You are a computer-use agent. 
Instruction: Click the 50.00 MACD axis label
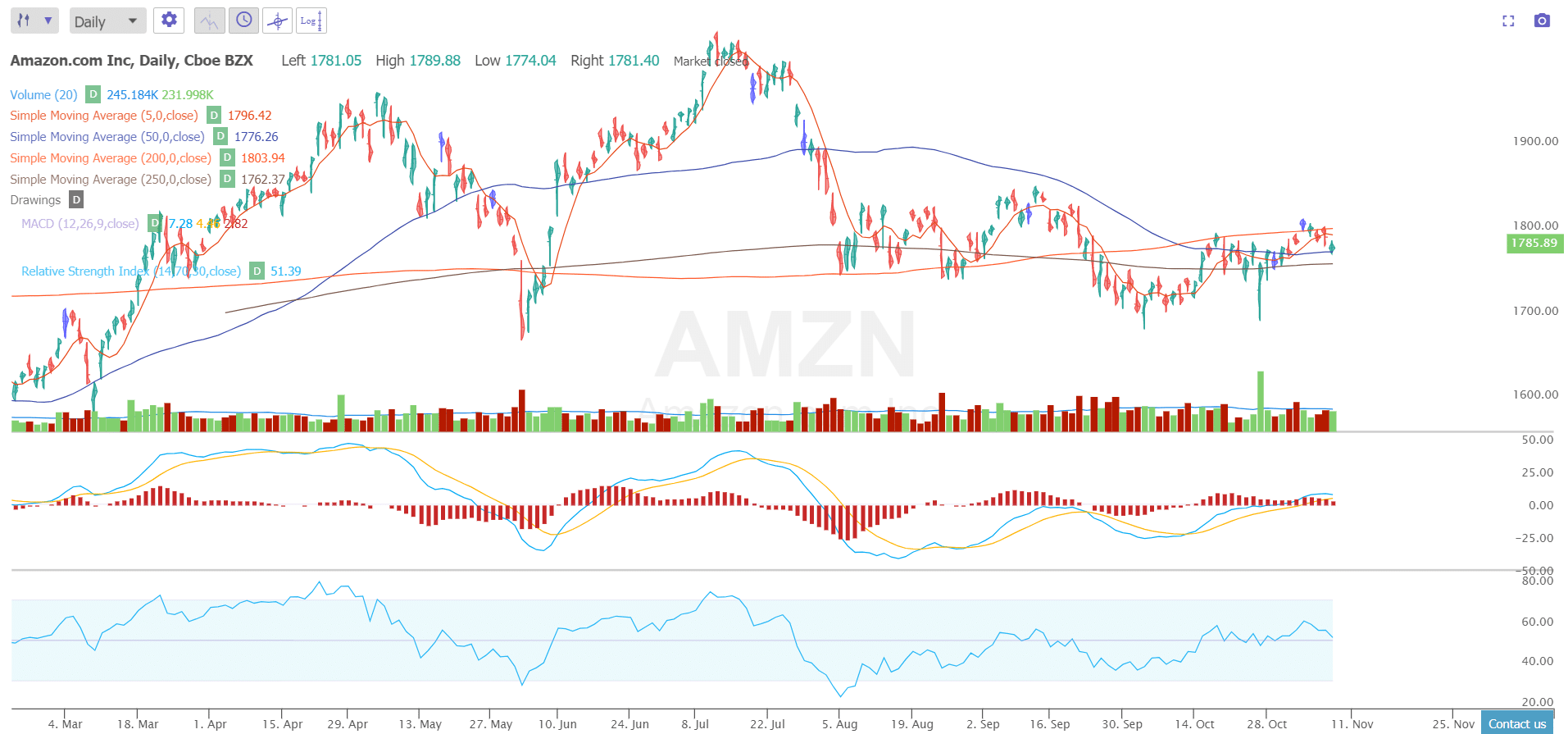(x=1538, y=440)
